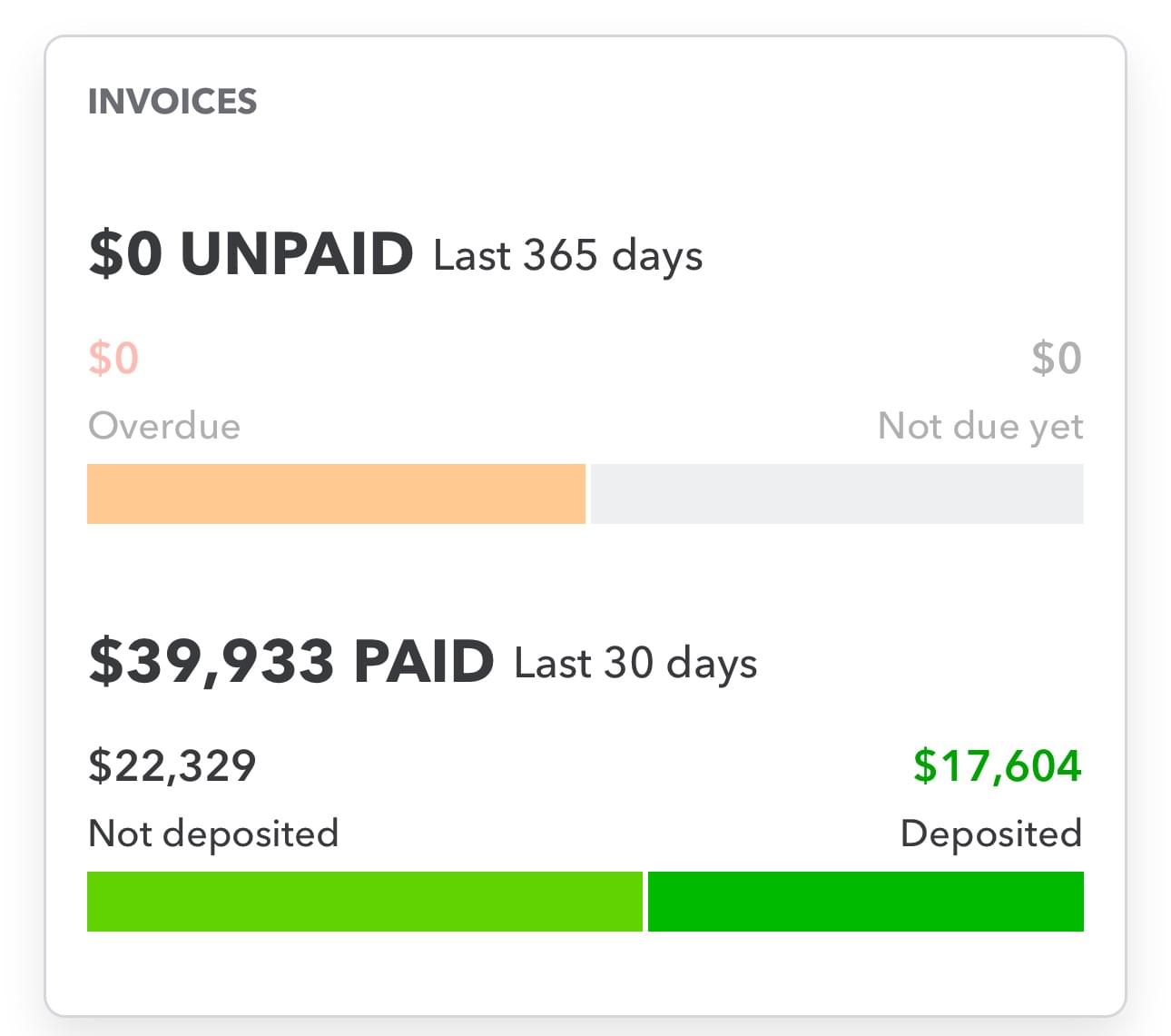This screenshot has height=1036, width=1171.
Task: Click the Not deposited label
Action: (213, 834)
